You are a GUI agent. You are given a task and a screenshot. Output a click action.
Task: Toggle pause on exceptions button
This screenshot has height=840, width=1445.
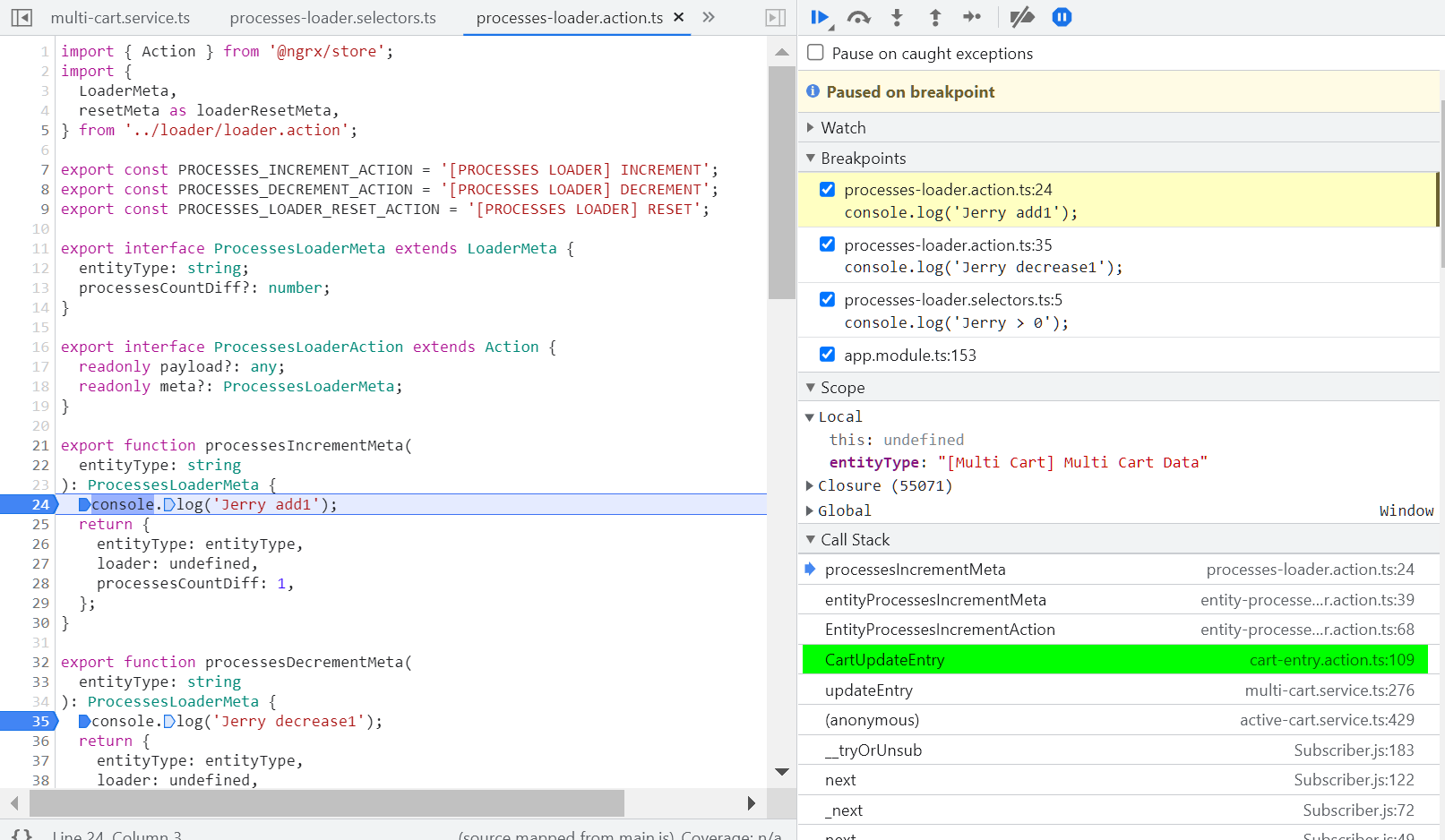click(x=1062, y=17)
